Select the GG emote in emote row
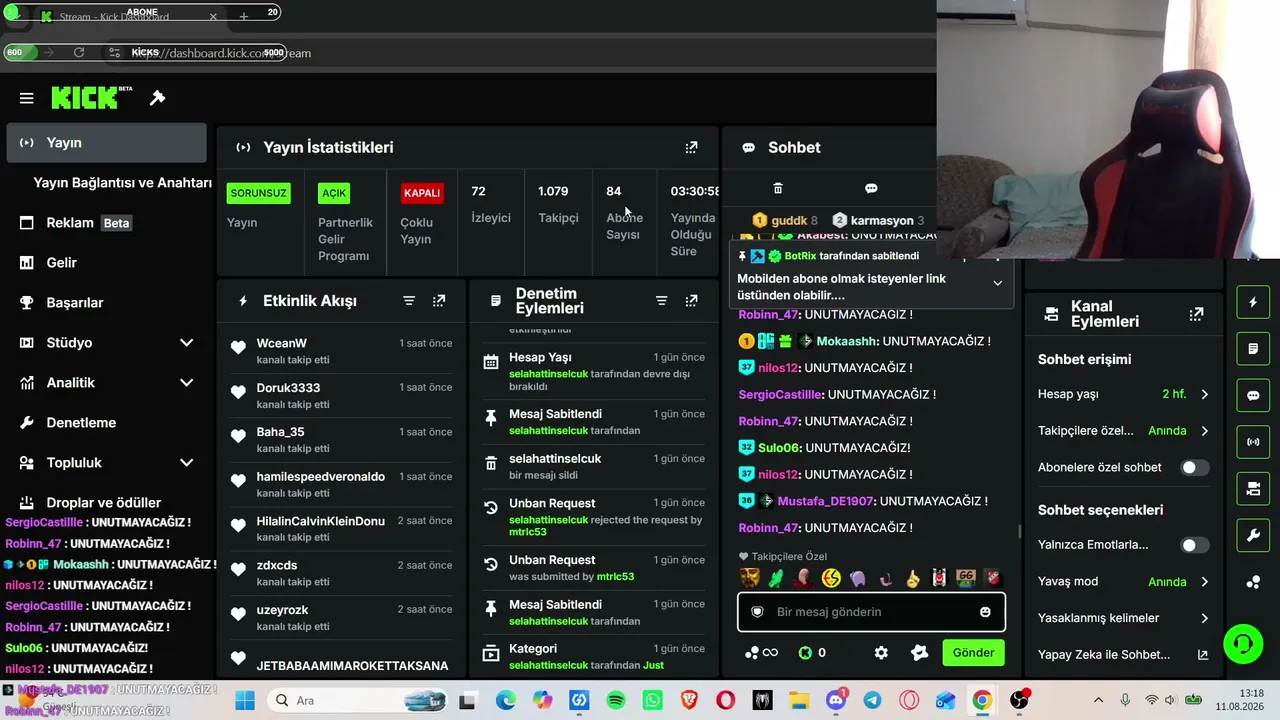1280x720 pixels. pos(966,578)
